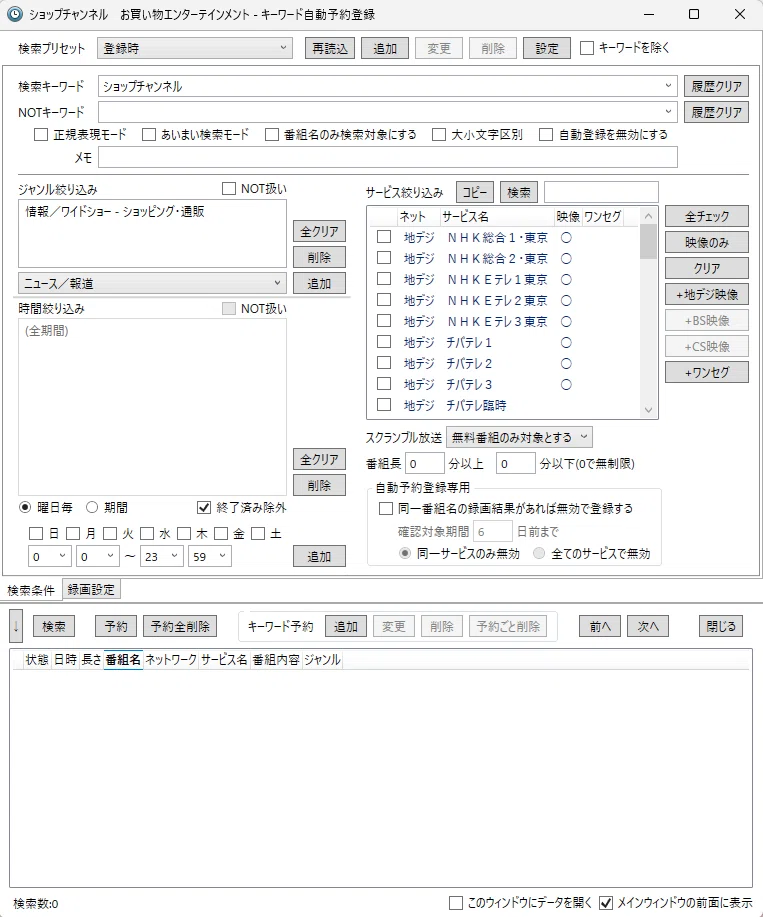Select 期間 radio button
The height and width of the screenshot is (917, 763).
(x=92, y=507)
